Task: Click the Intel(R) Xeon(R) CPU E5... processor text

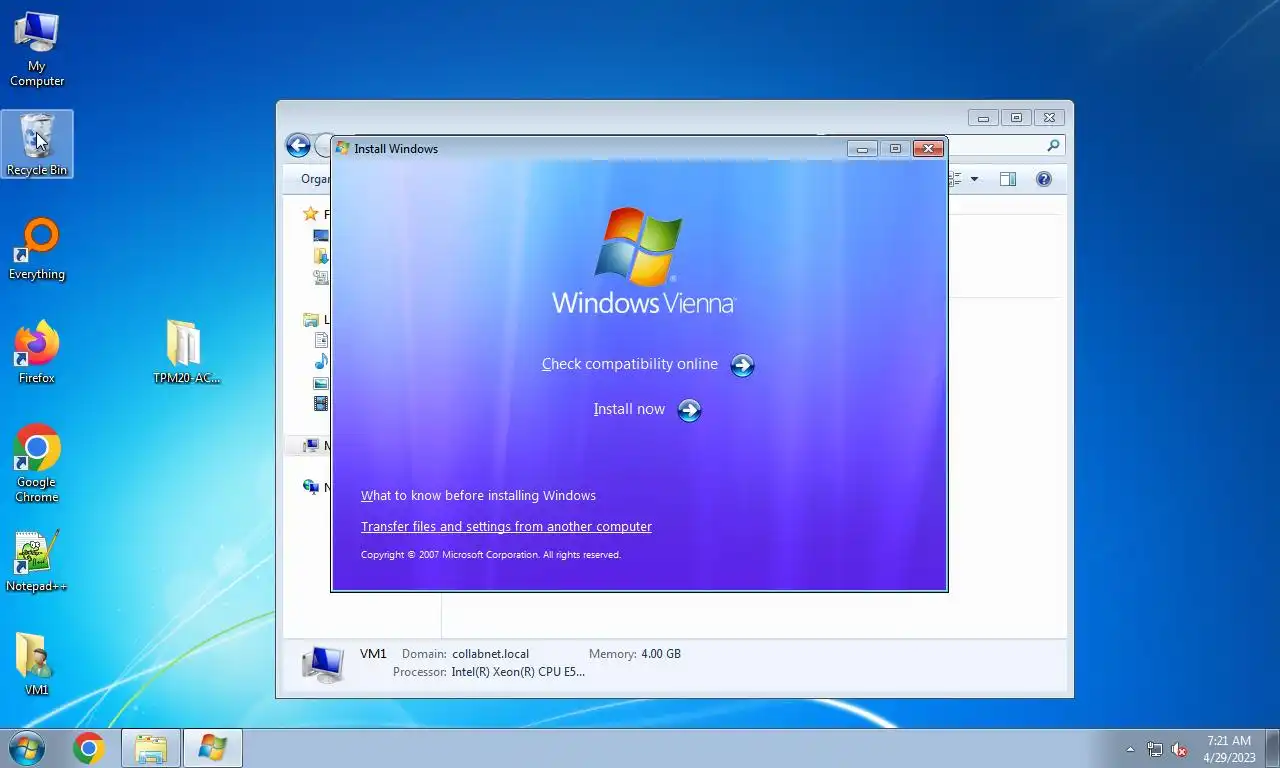Action: tap(518, 672)
